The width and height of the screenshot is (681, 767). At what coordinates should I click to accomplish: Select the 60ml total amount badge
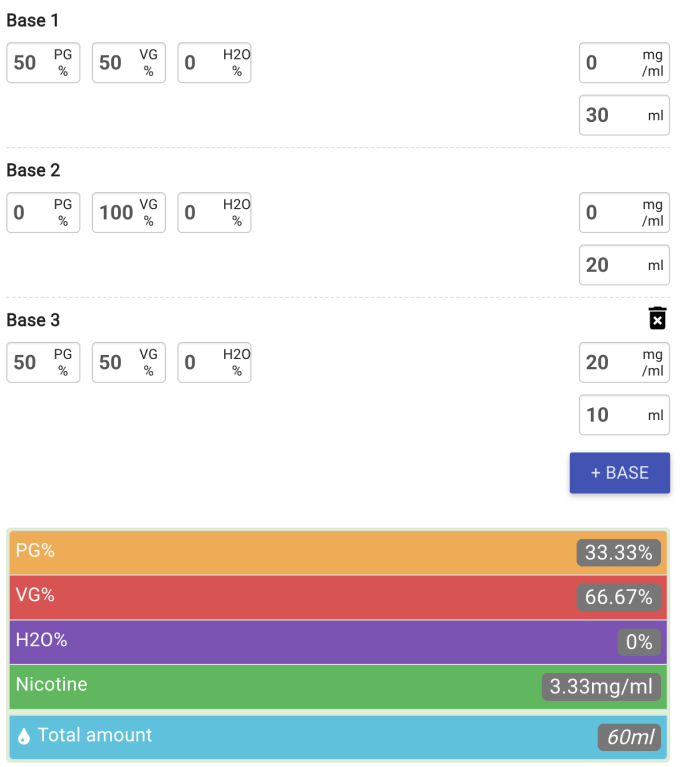click(x=629, y=737)
